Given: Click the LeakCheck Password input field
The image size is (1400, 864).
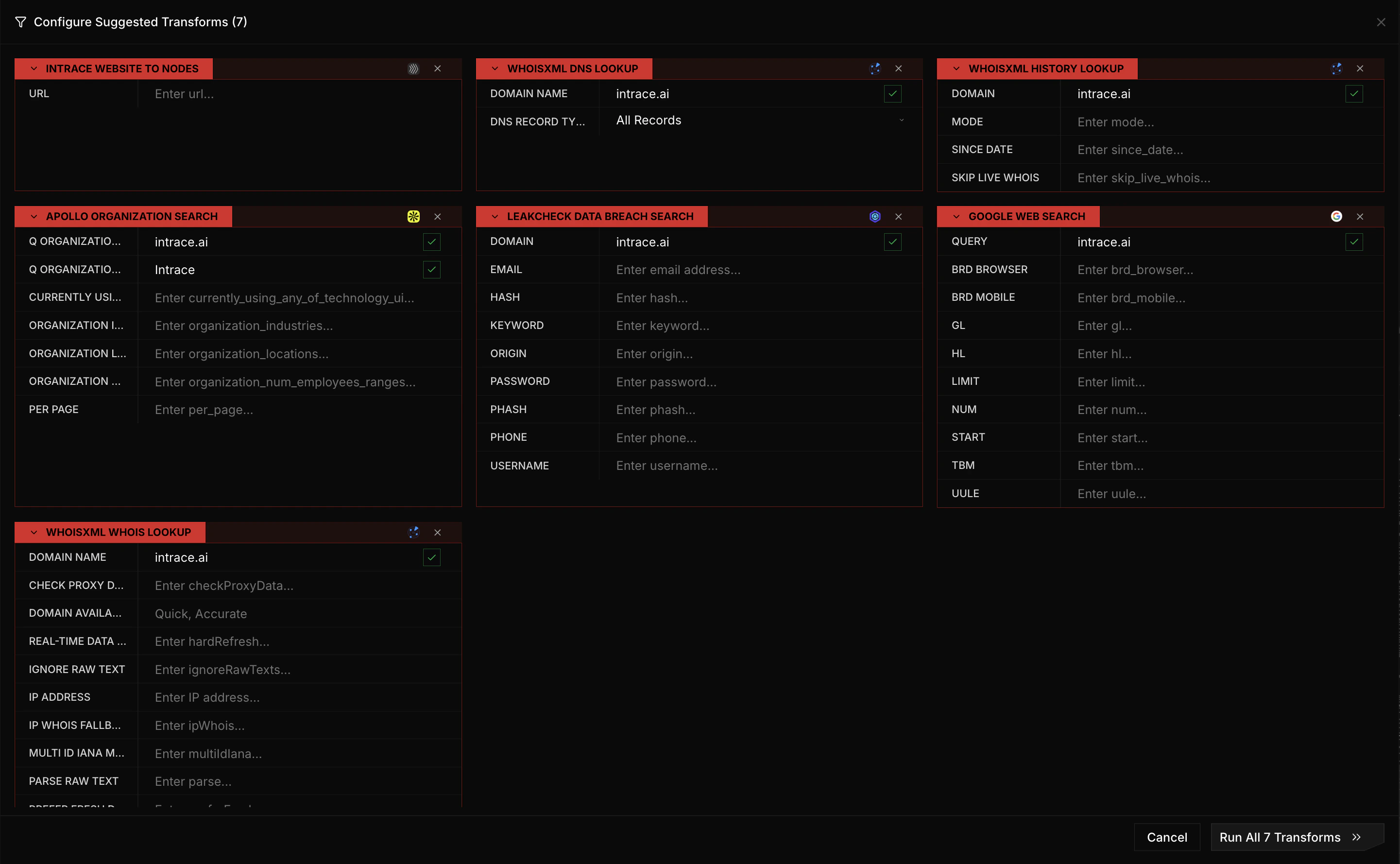Looking at the screenshot, I should click(x=760, y=382).
